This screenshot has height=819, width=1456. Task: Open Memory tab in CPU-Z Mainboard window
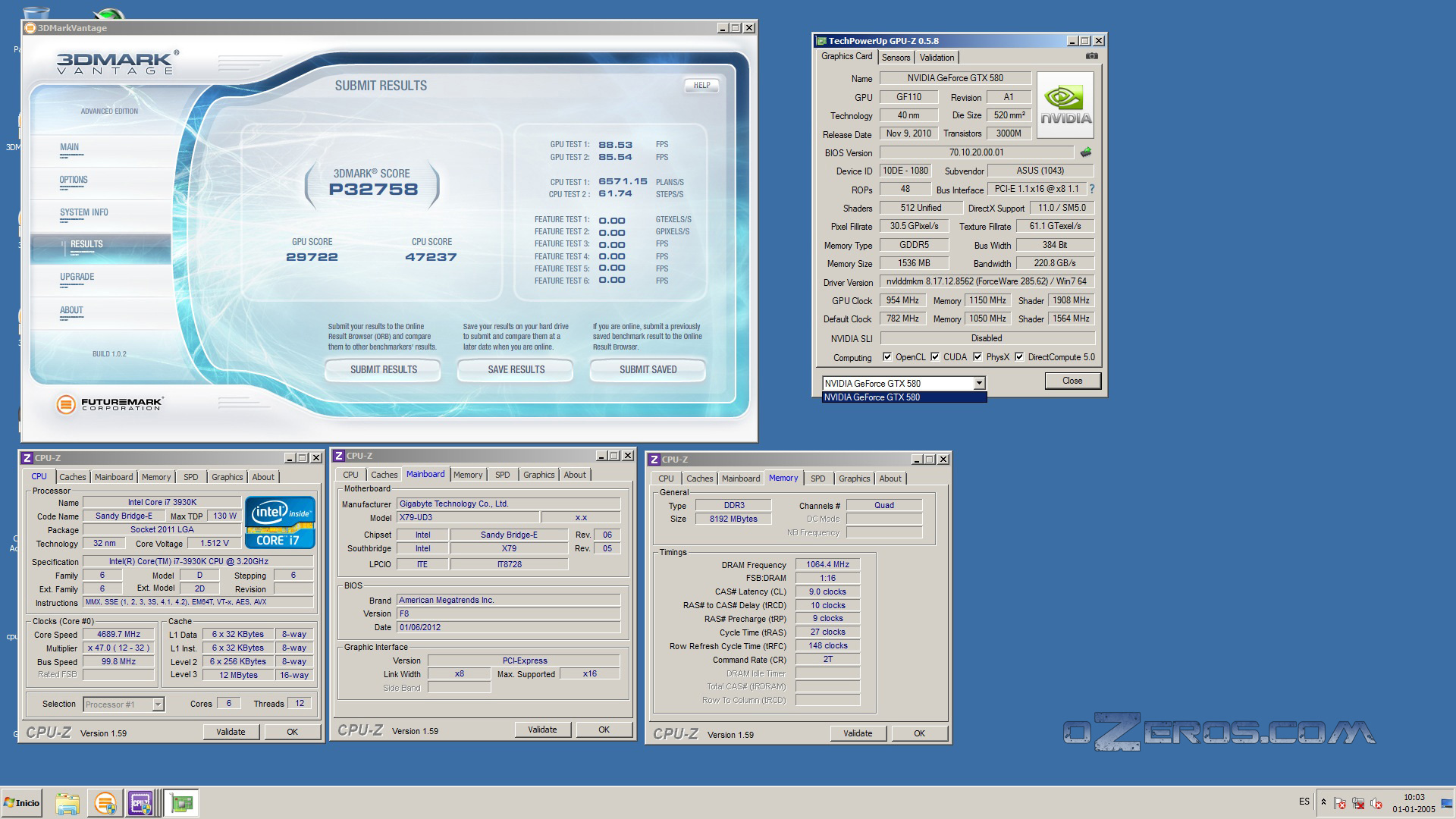click(x=468, y=475)
